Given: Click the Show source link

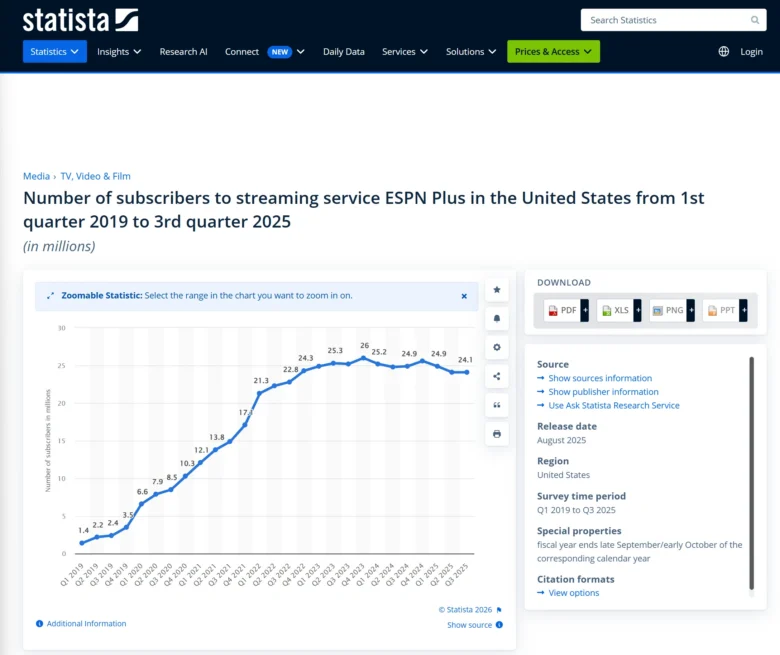Looking at the screenshot, I should point(469,625).
